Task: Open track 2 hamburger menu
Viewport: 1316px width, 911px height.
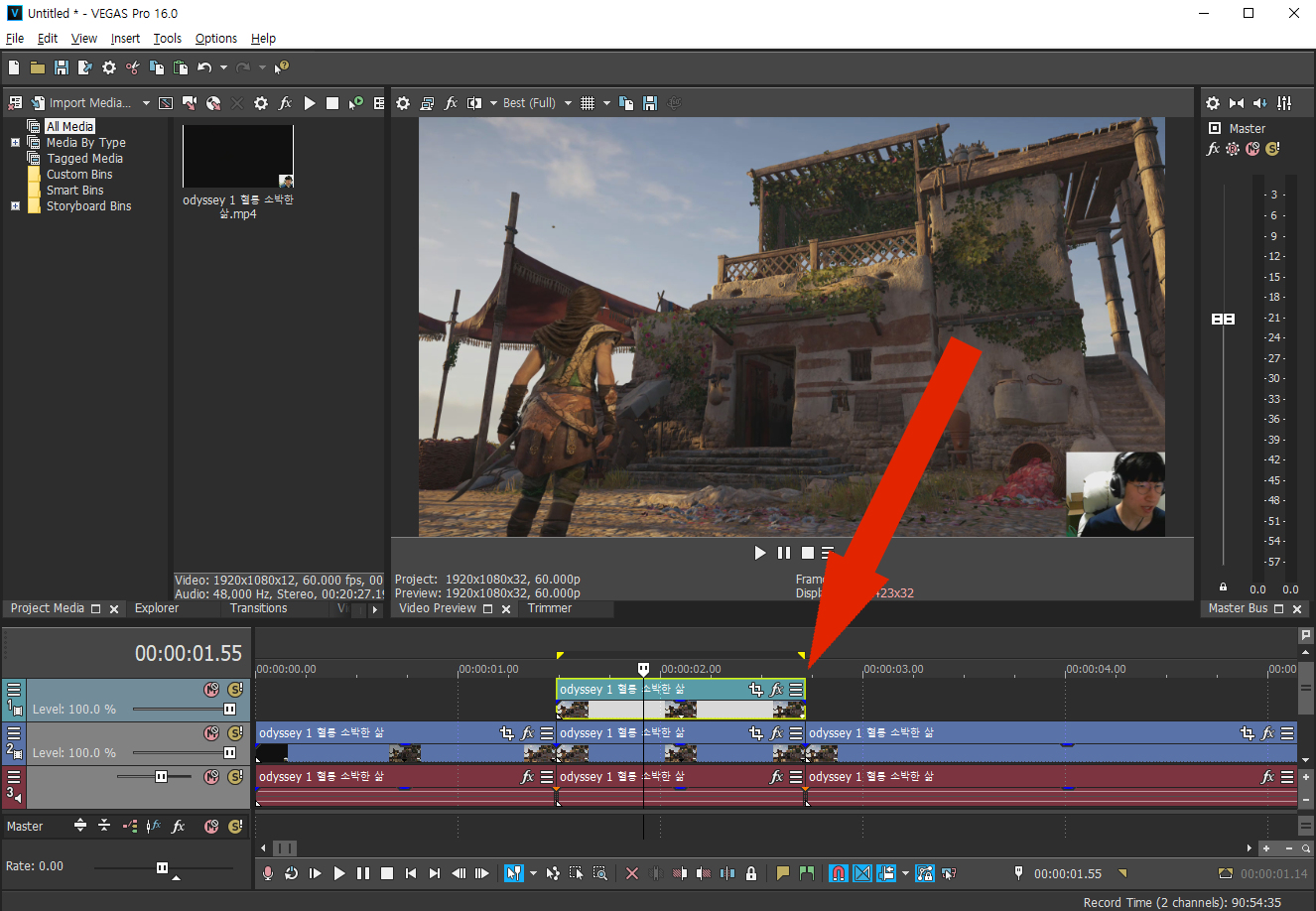Action: [x=14, y=732]
